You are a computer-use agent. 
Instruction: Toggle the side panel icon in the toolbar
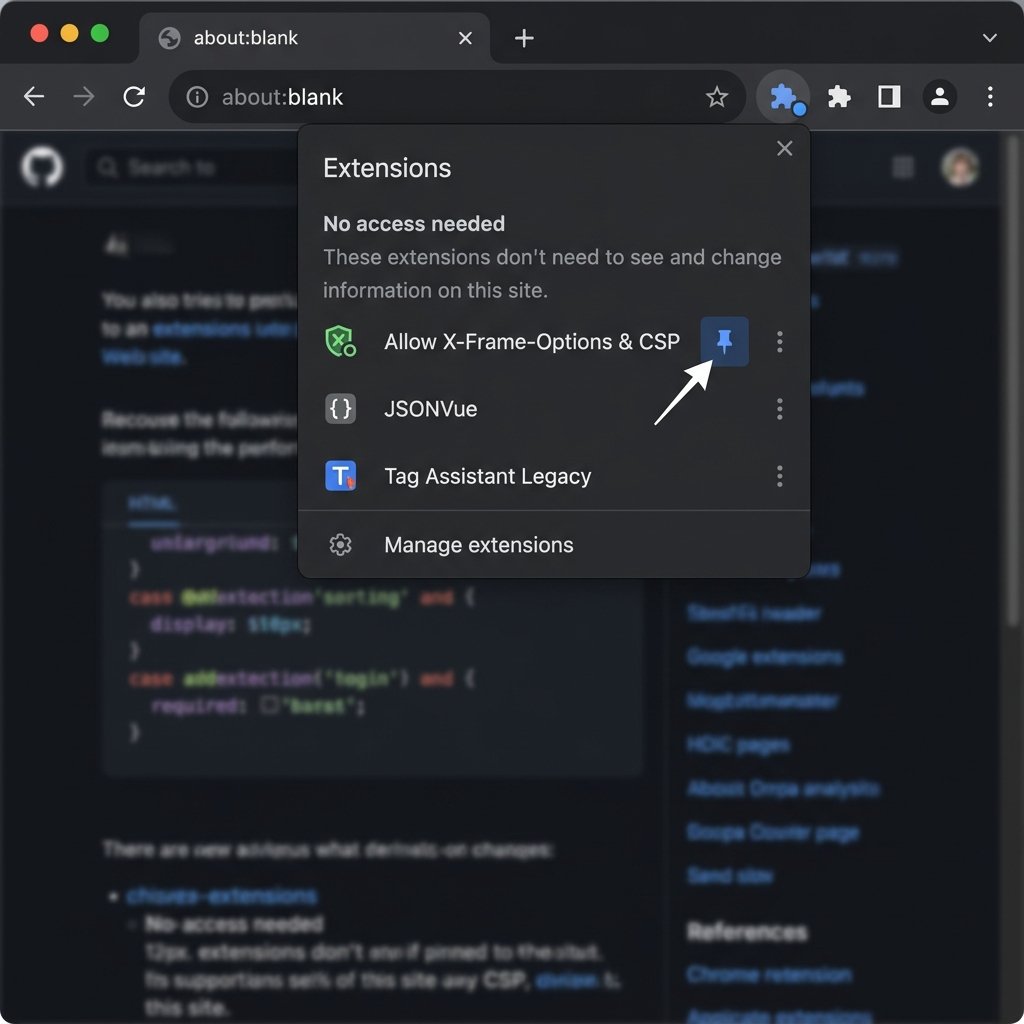889,97
